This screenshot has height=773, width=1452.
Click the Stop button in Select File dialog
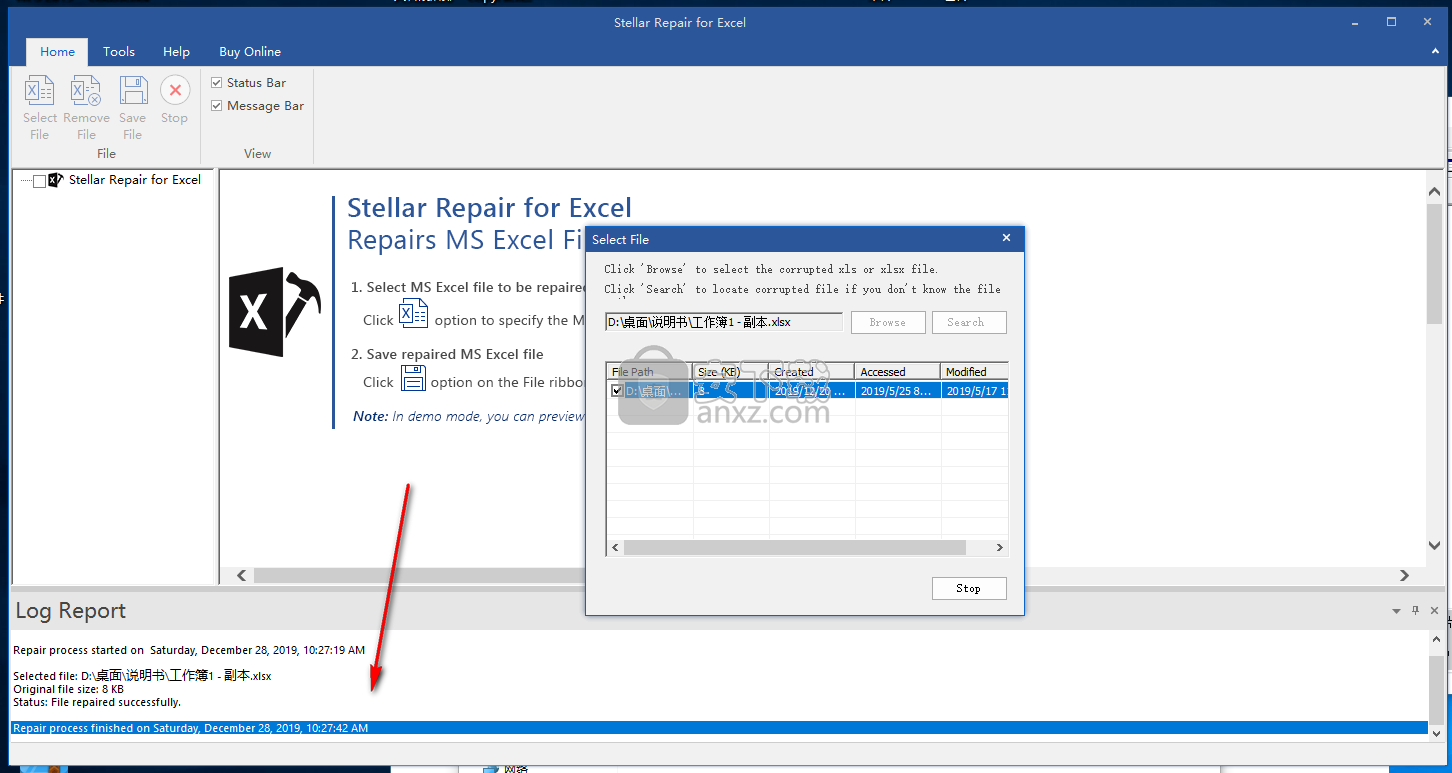tap(968, 588)
